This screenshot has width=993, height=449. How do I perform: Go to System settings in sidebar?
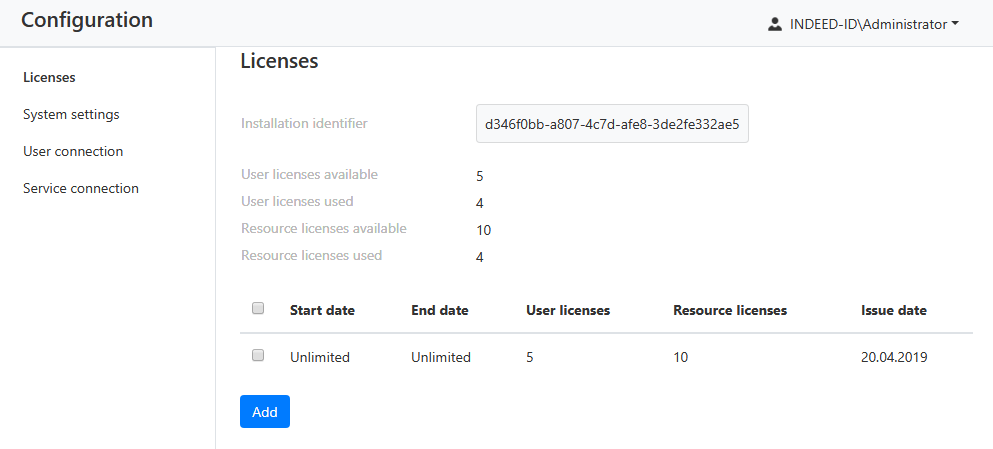pos(71,114)
